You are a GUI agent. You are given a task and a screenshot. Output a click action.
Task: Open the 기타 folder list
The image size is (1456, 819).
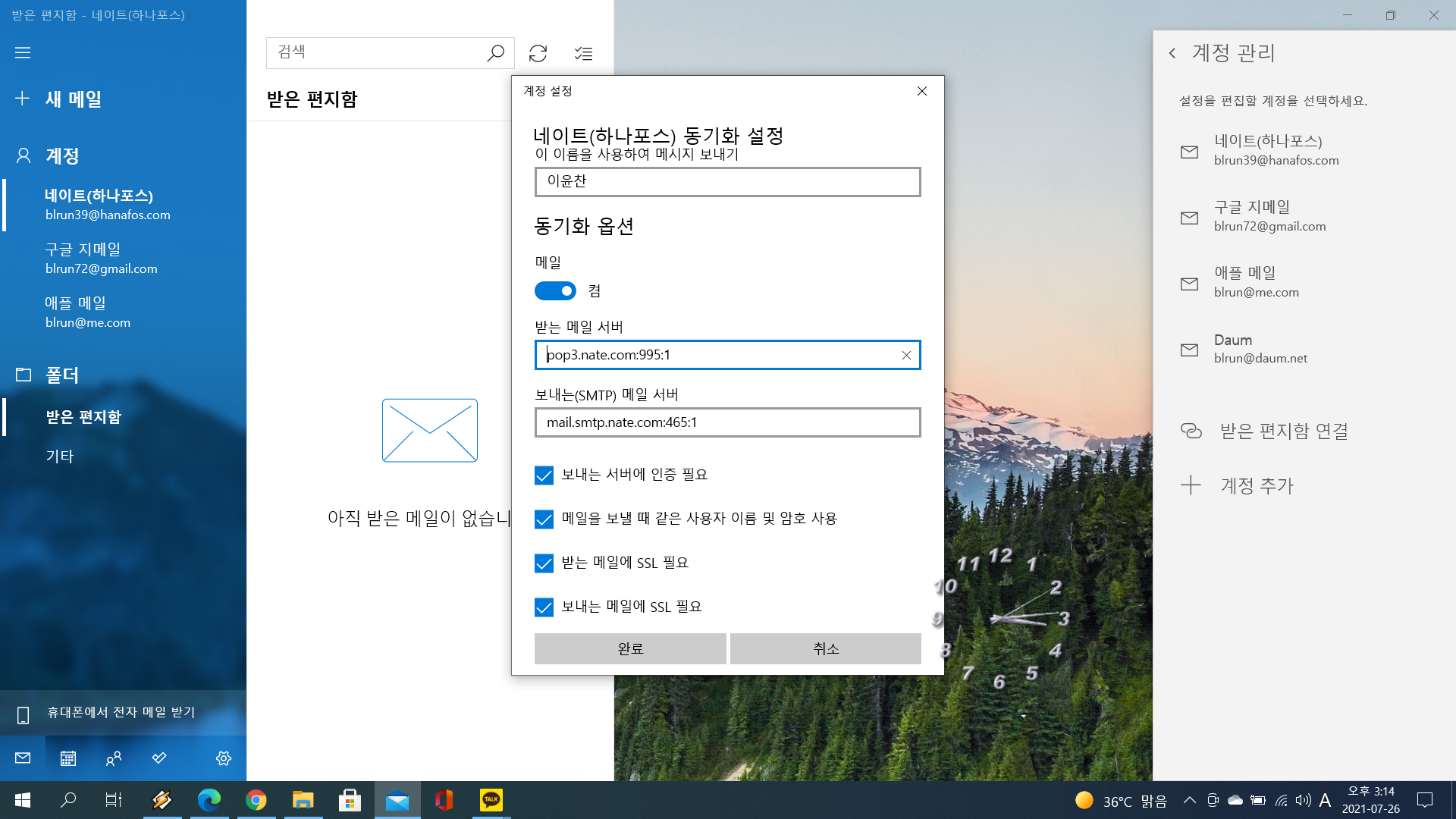[123, 456]
